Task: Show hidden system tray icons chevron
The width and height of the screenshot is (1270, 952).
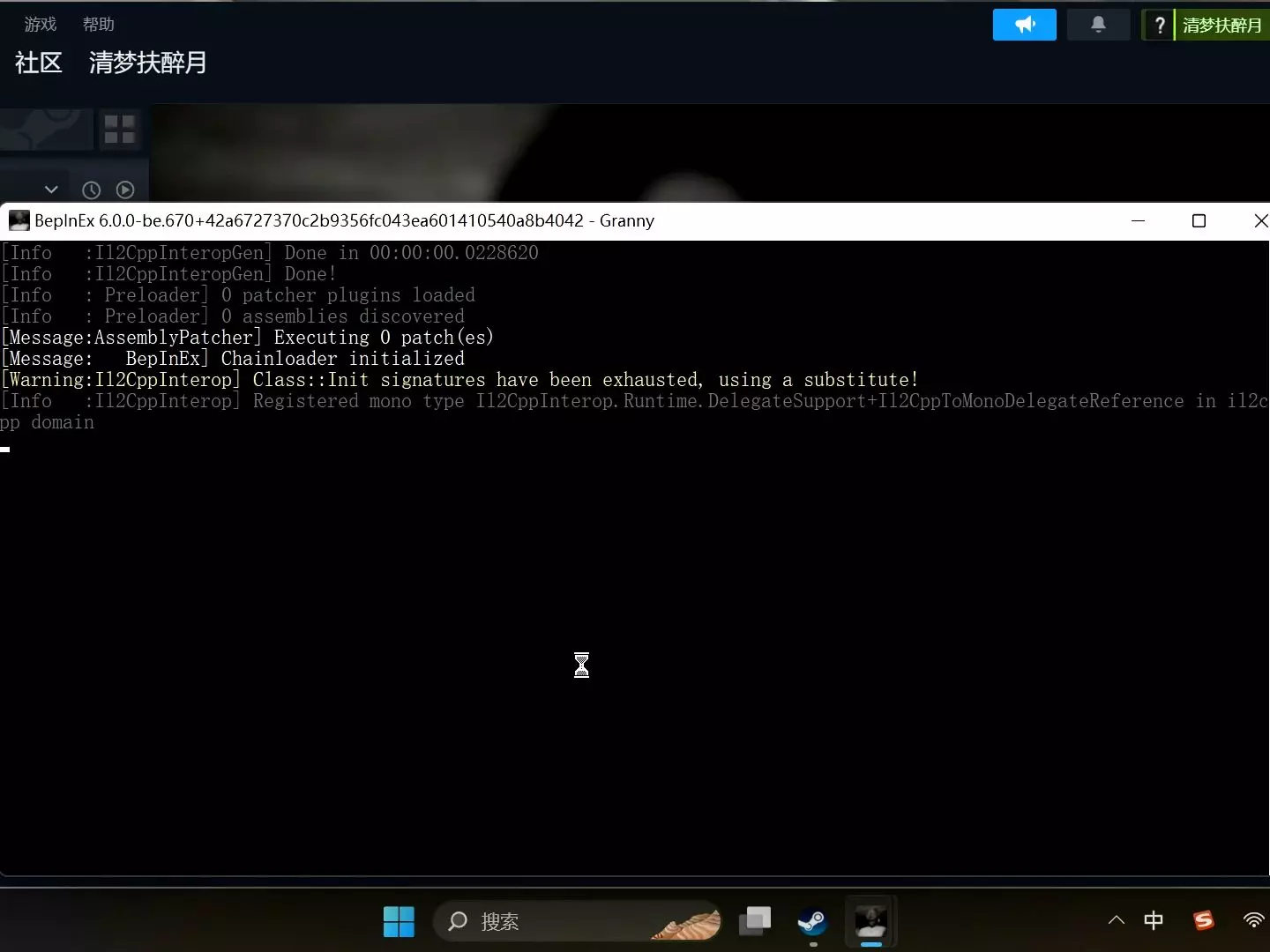Action: click(x=1117, y=920)
